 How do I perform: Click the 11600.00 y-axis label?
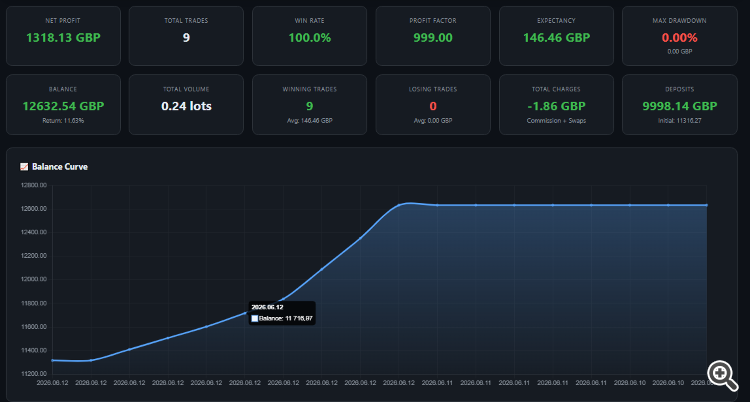tap(33, 327)
